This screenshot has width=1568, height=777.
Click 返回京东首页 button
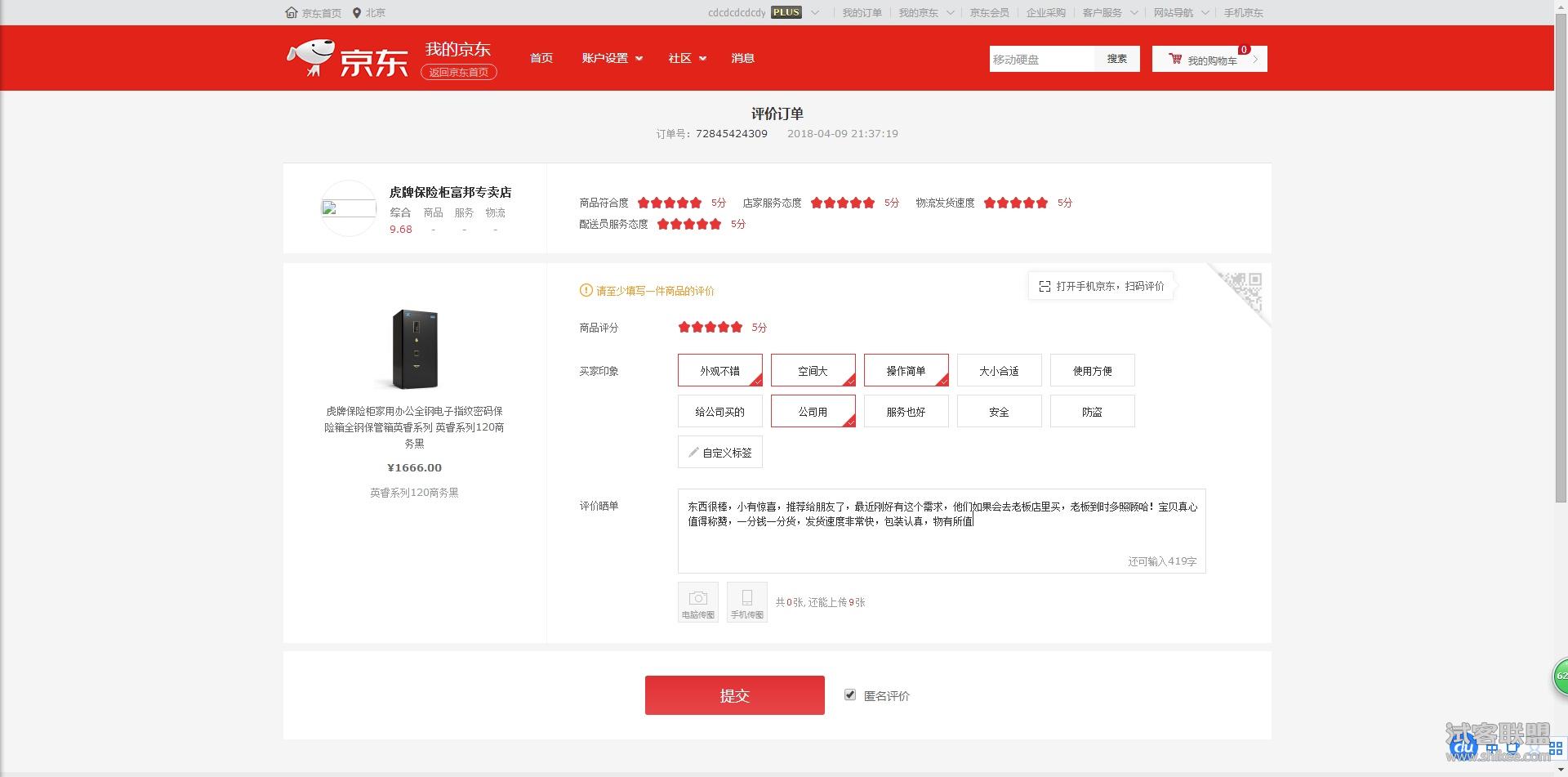click(x=459, y=72)
